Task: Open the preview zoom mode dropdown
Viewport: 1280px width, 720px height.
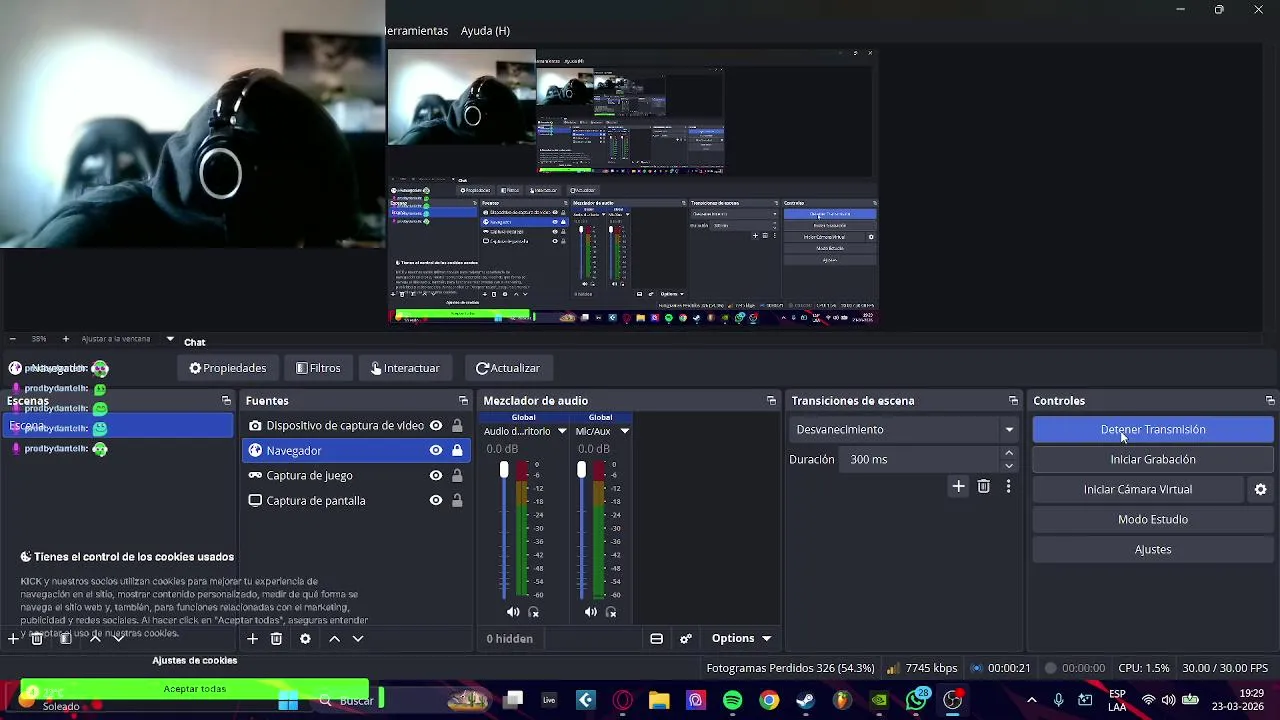Action: coord(170,339)
